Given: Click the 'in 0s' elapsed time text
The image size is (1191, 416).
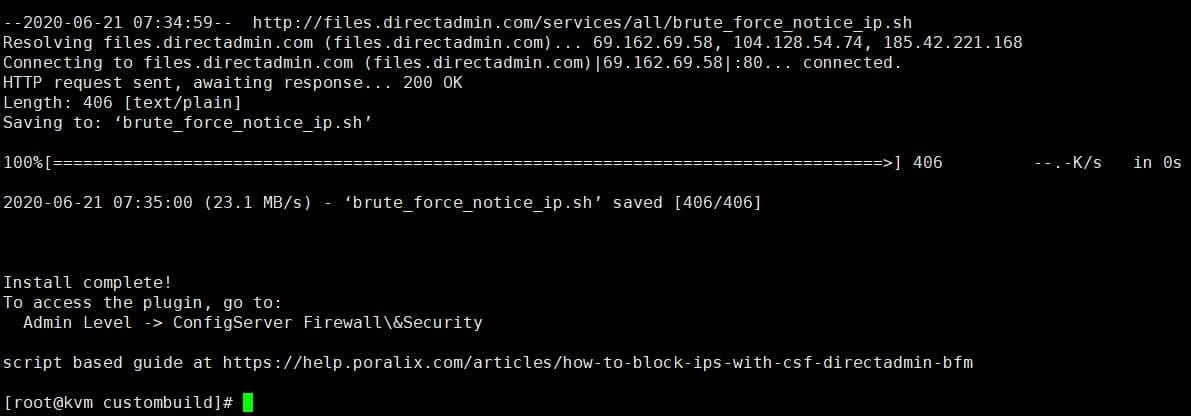Looking at the screenshot, I should [1157, 162].
